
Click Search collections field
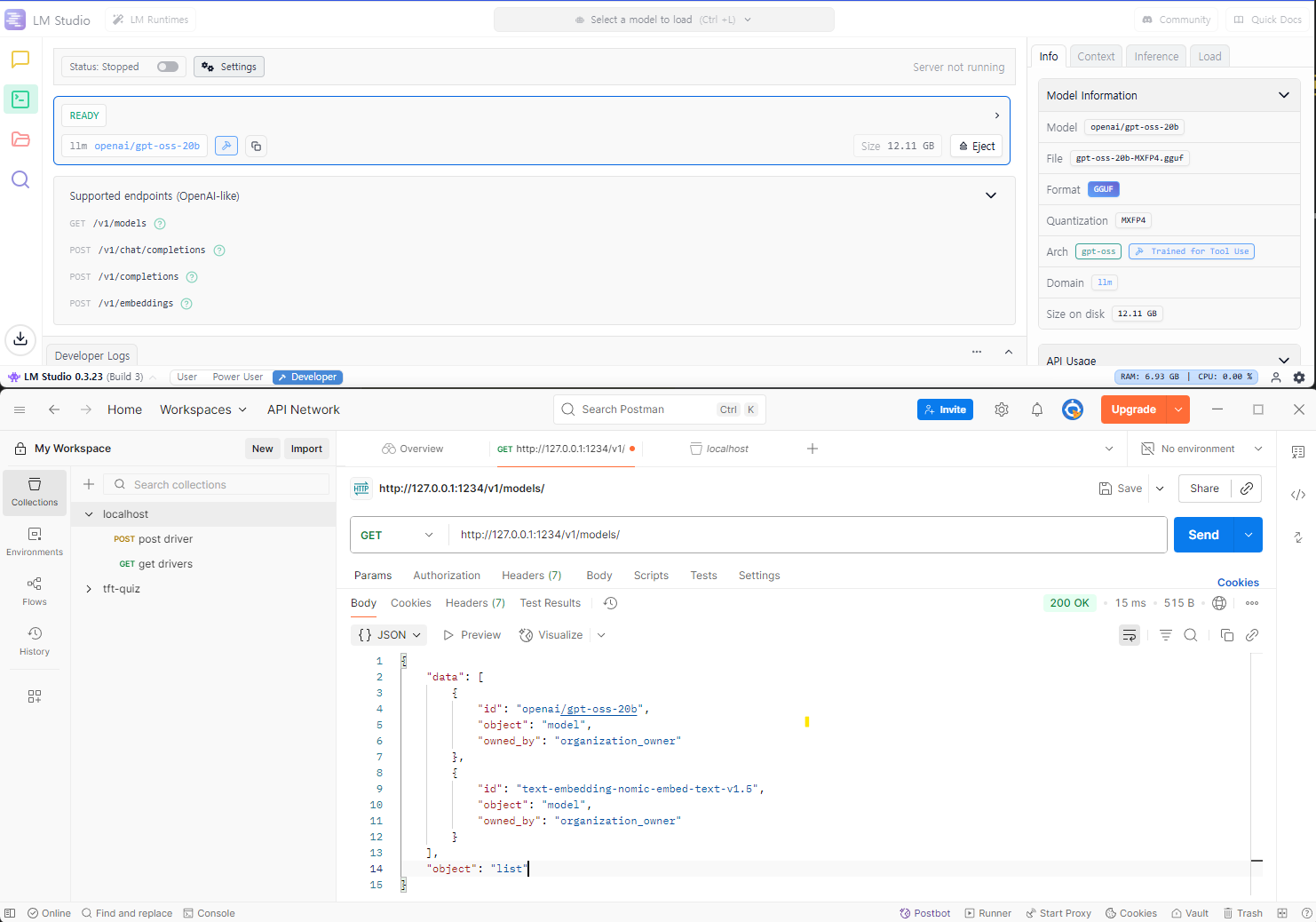coord(218,484)
